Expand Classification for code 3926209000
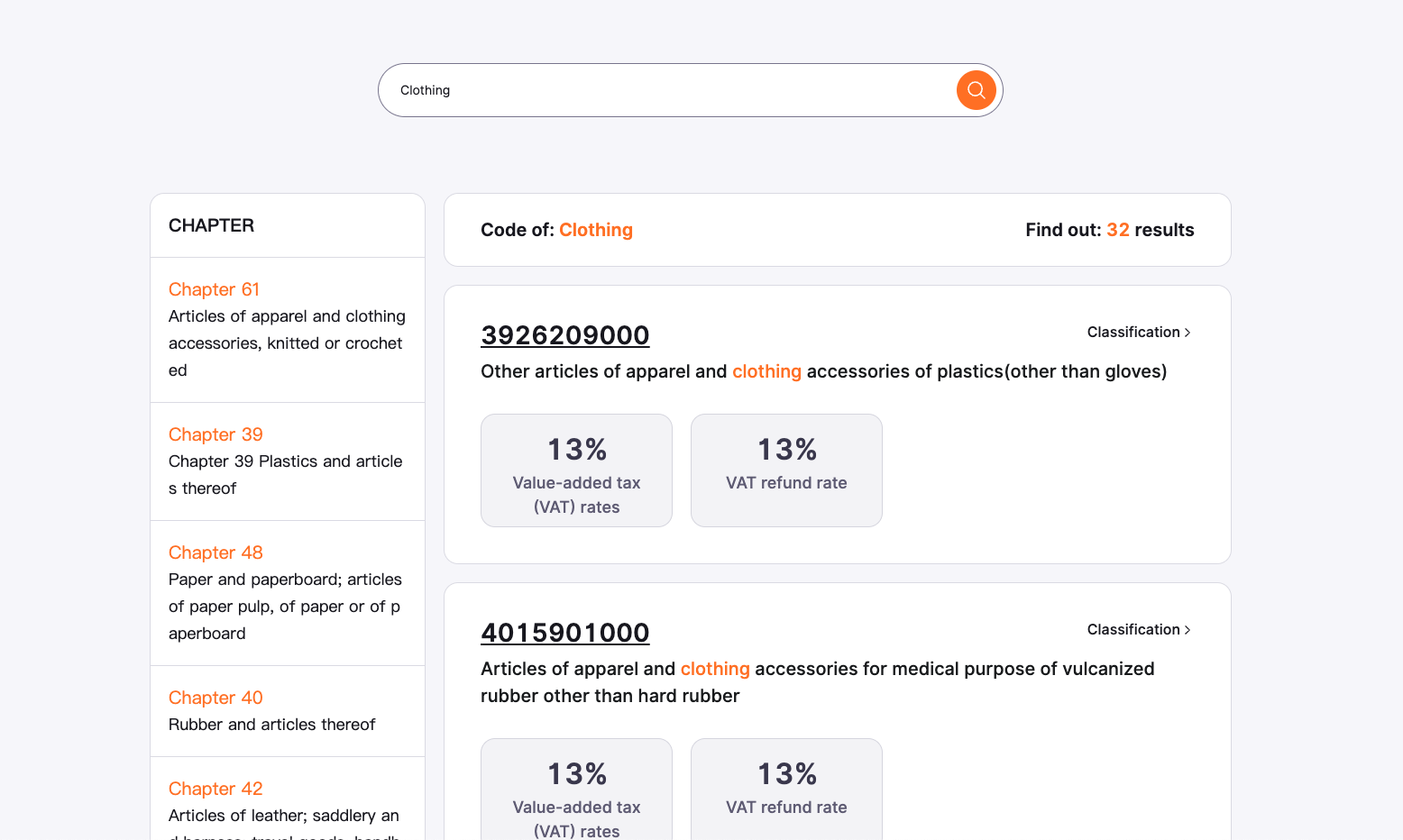Image resolution: width=1403 pixels, height=840 pixels. click(x=1133, y=333)
